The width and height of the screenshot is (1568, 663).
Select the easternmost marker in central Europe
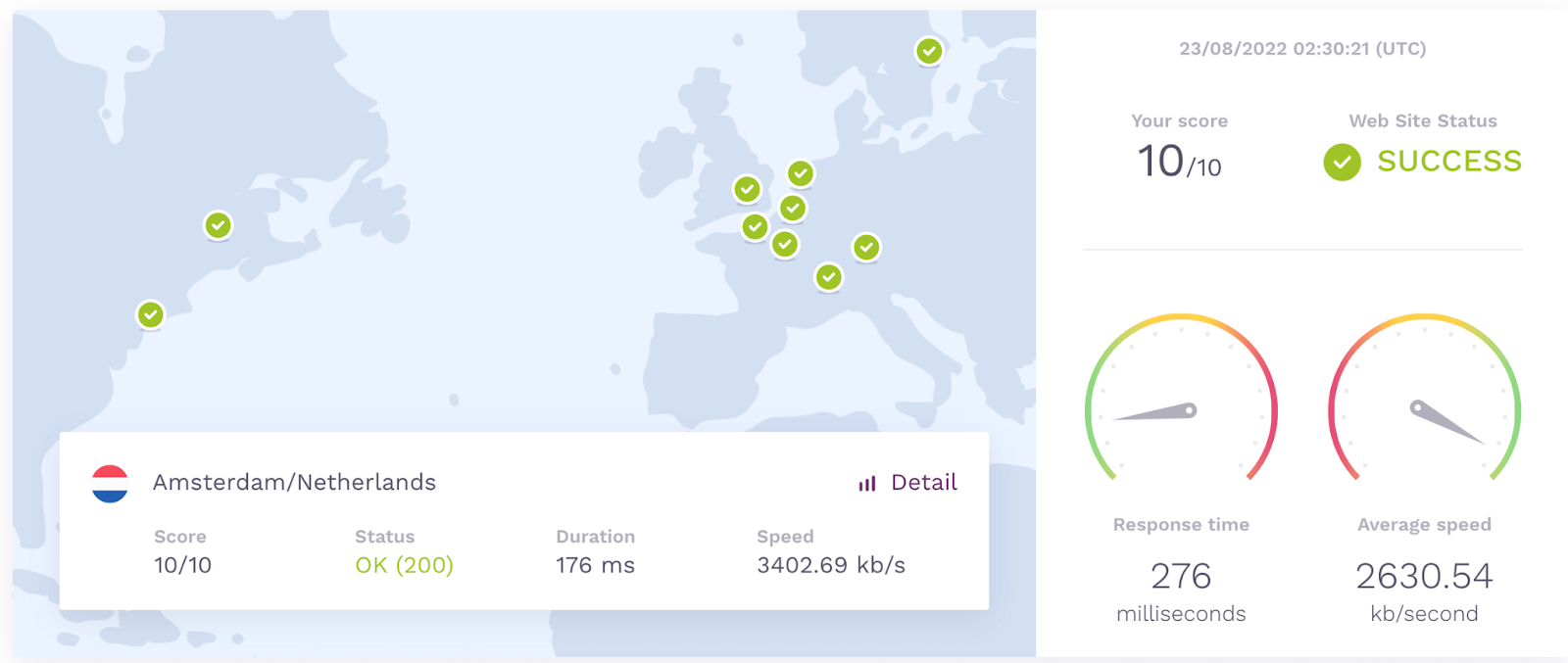(x=866, y=247)
